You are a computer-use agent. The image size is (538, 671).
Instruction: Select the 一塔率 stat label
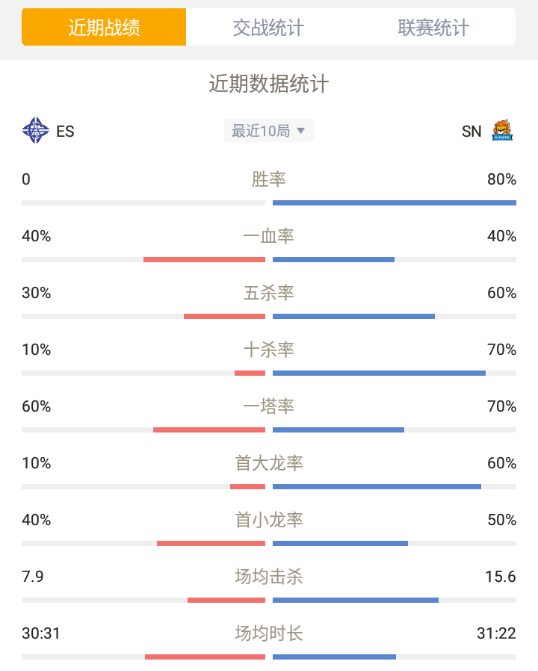pos(269,407)
